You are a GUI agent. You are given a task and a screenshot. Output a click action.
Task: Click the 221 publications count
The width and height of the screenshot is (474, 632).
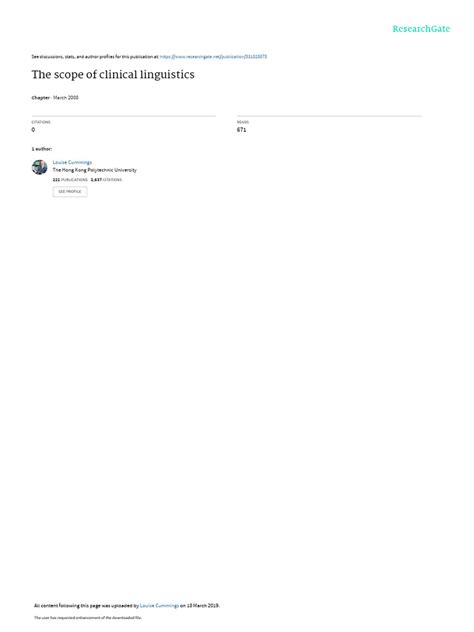(70, 180)
